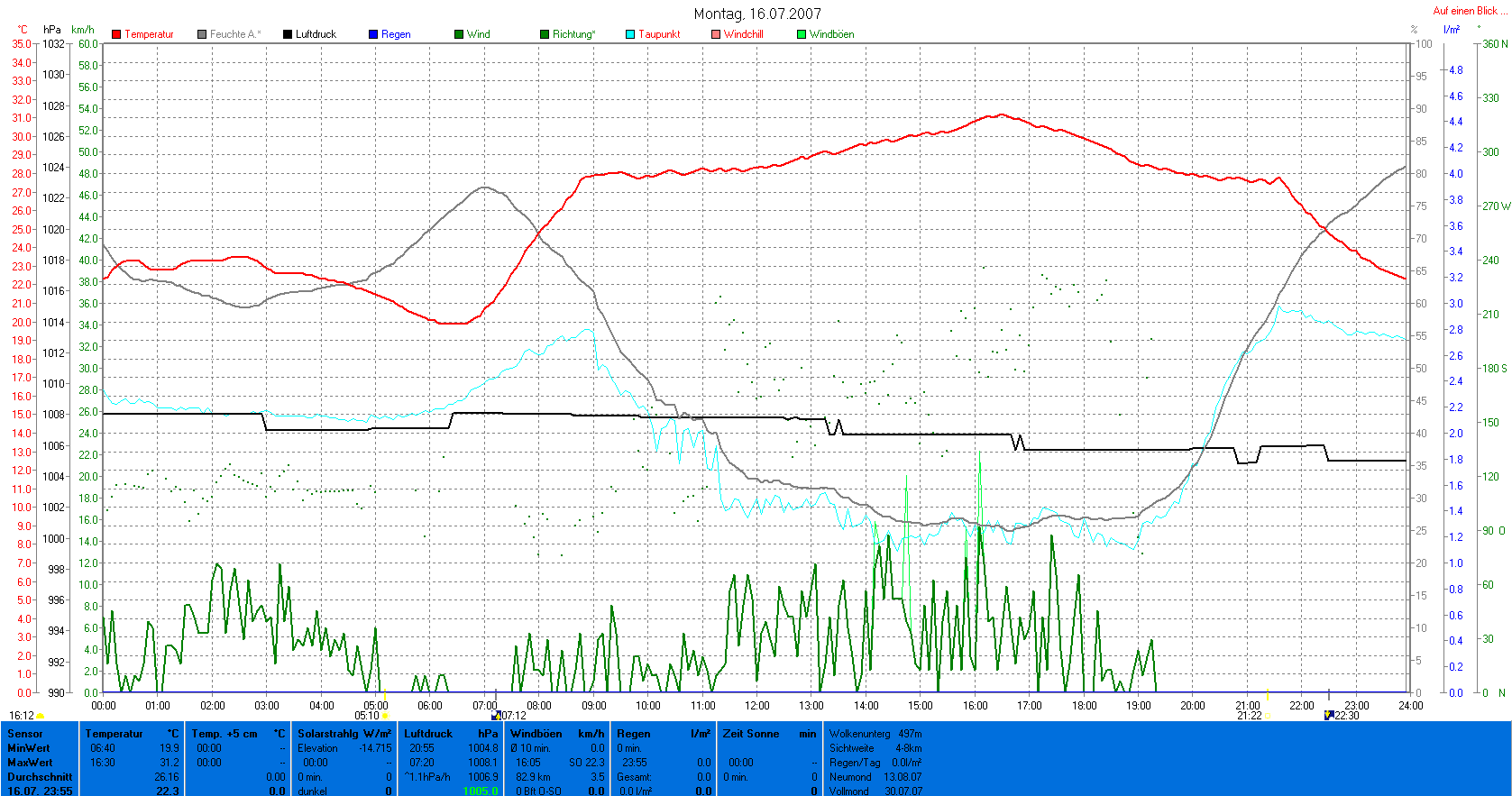Click the sunset icon at 21:22
The image size is (1512, 796).
click(1268, 716)
